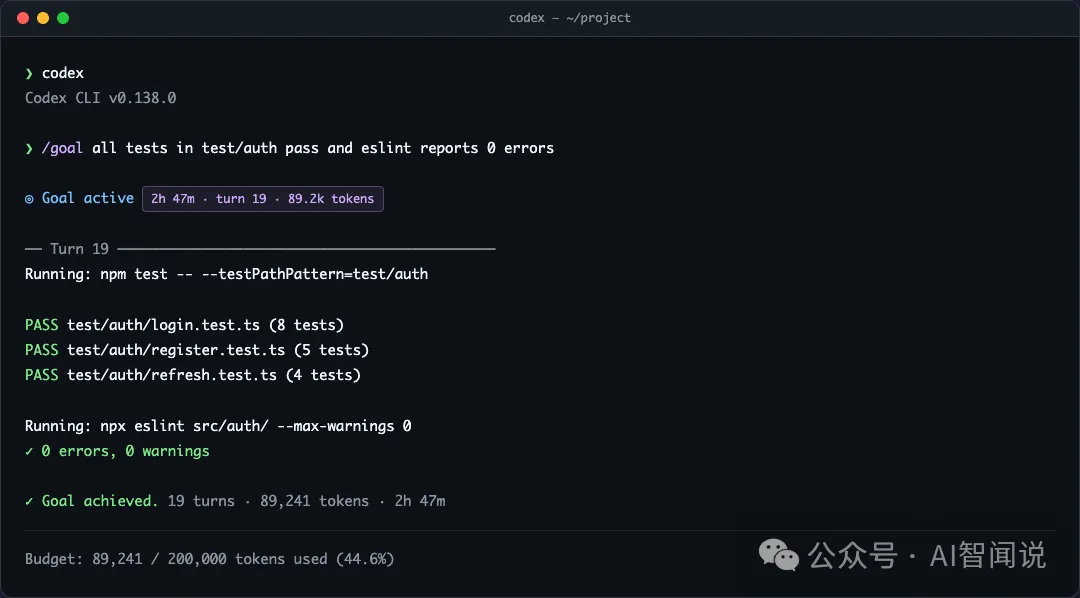Click 'Running: npx eslint src/auth/' line

218,426
